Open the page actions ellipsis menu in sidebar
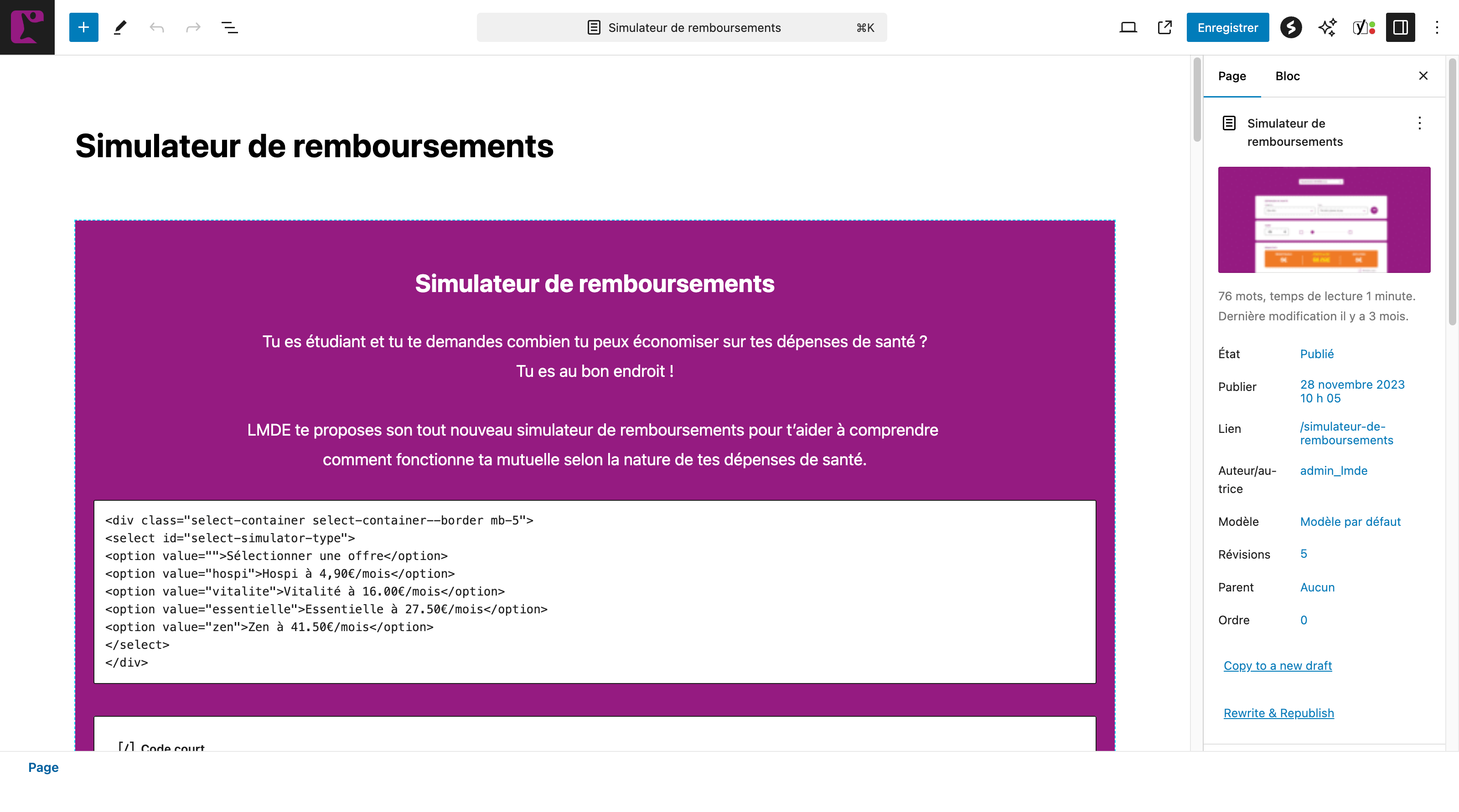The height and width of the screenshot is (812, 1459). tap(1420, 123)
